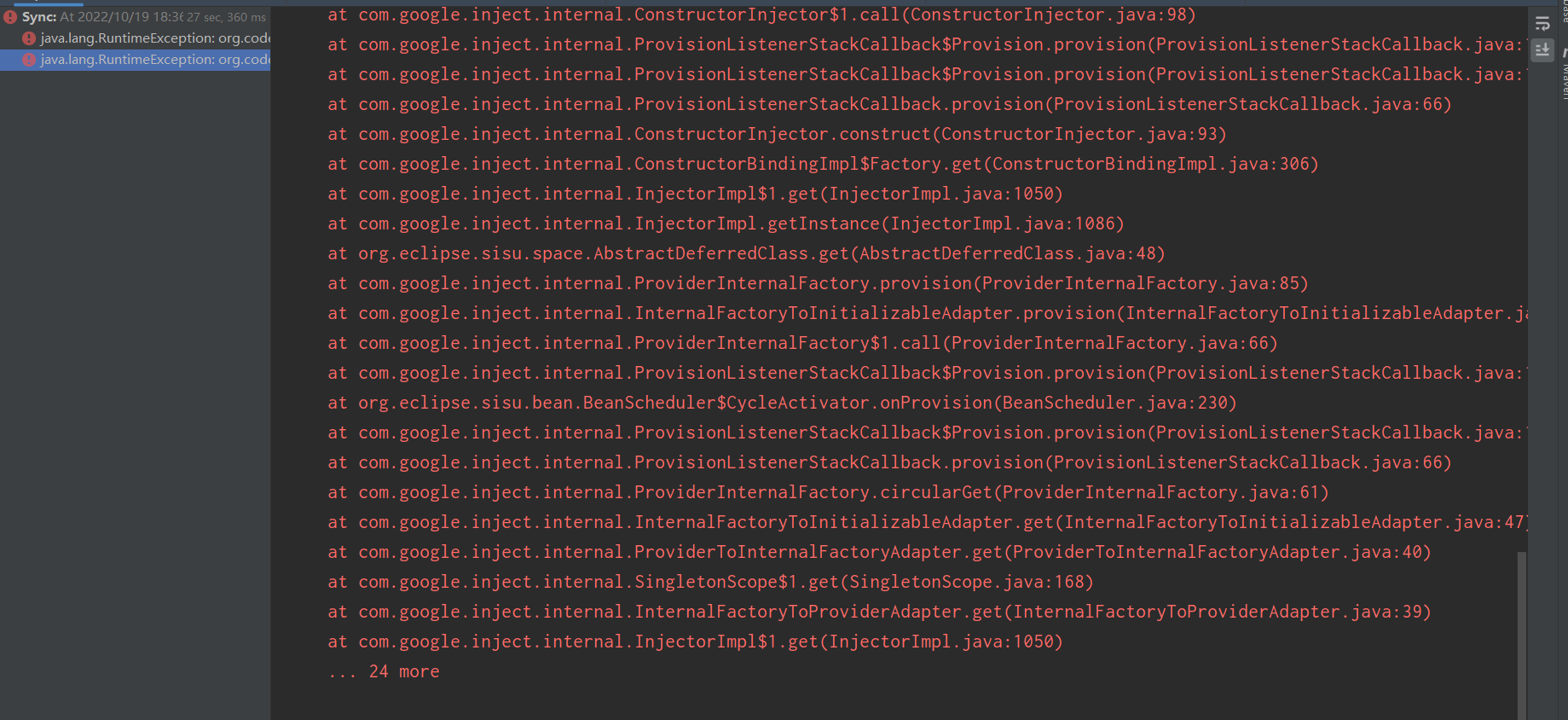Select the highlighted java.lang.RuntimeException entry
This screenshot has height=720, width=1568.
coord(153,60)
